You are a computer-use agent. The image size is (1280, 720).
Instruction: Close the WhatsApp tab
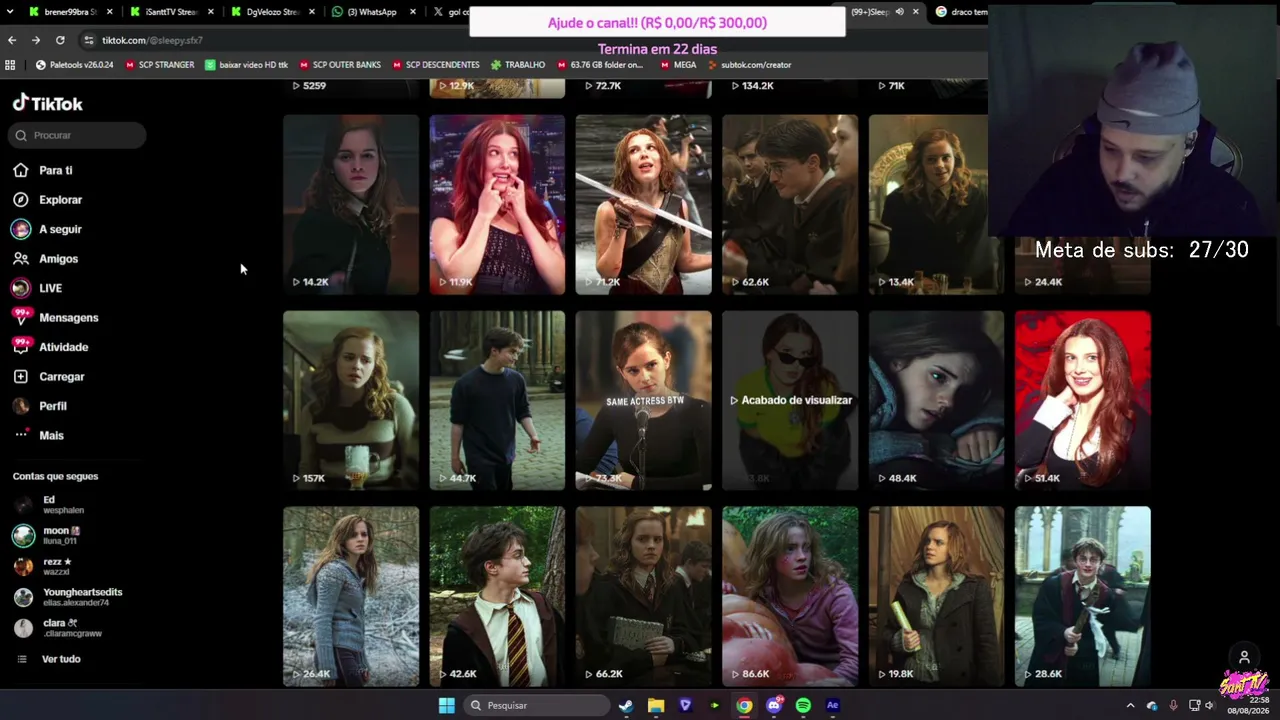413,12
